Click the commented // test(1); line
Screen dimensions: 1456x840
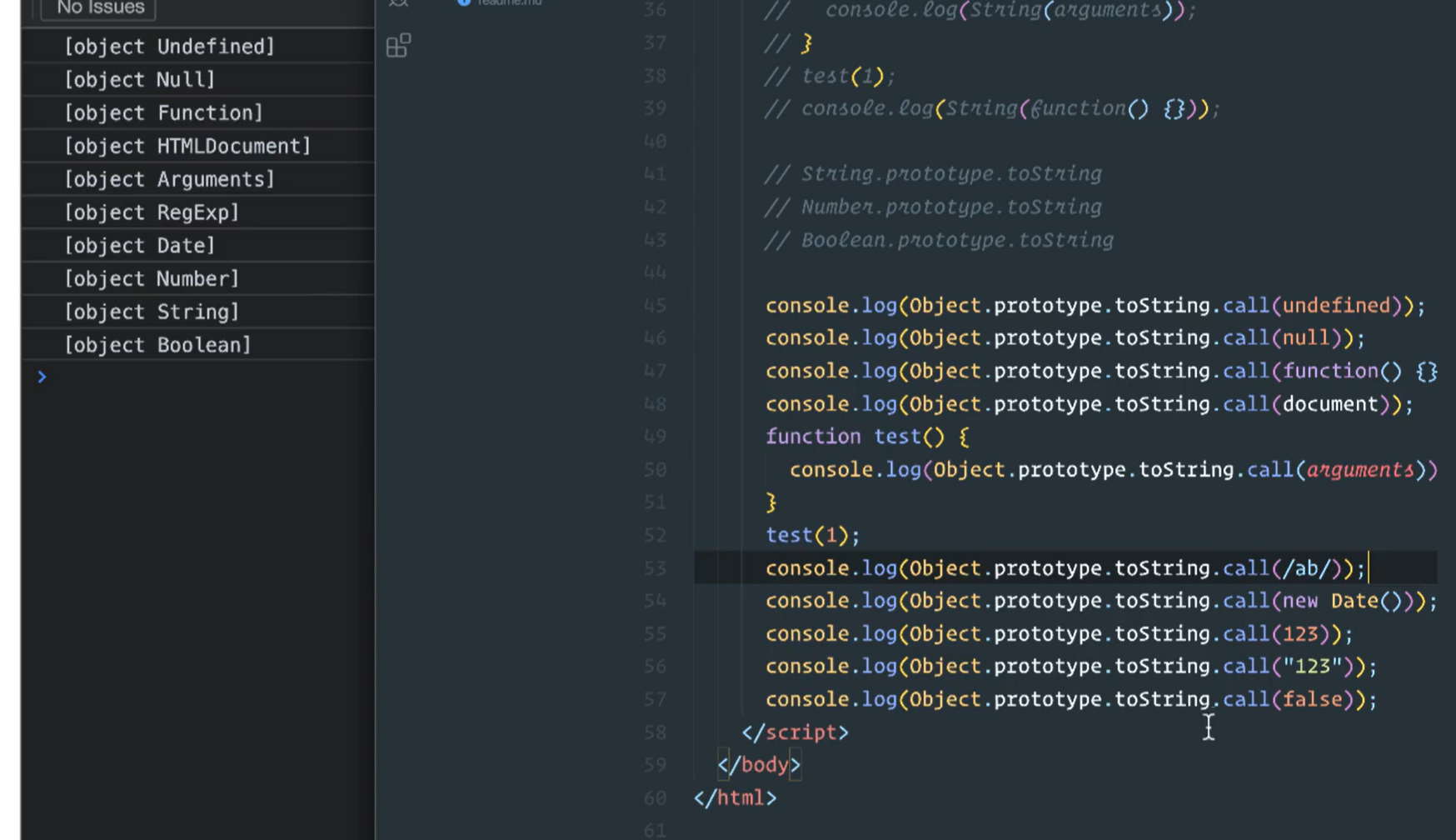830,77
